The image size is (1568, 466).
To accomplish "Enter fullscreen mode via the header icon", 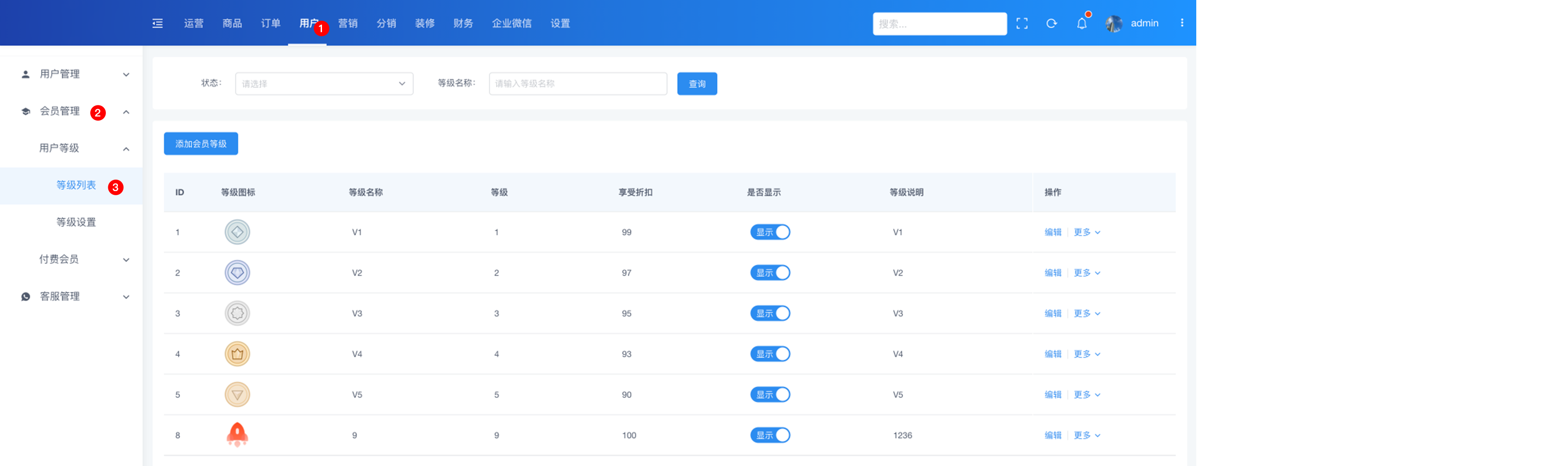I will (1021, 23).
